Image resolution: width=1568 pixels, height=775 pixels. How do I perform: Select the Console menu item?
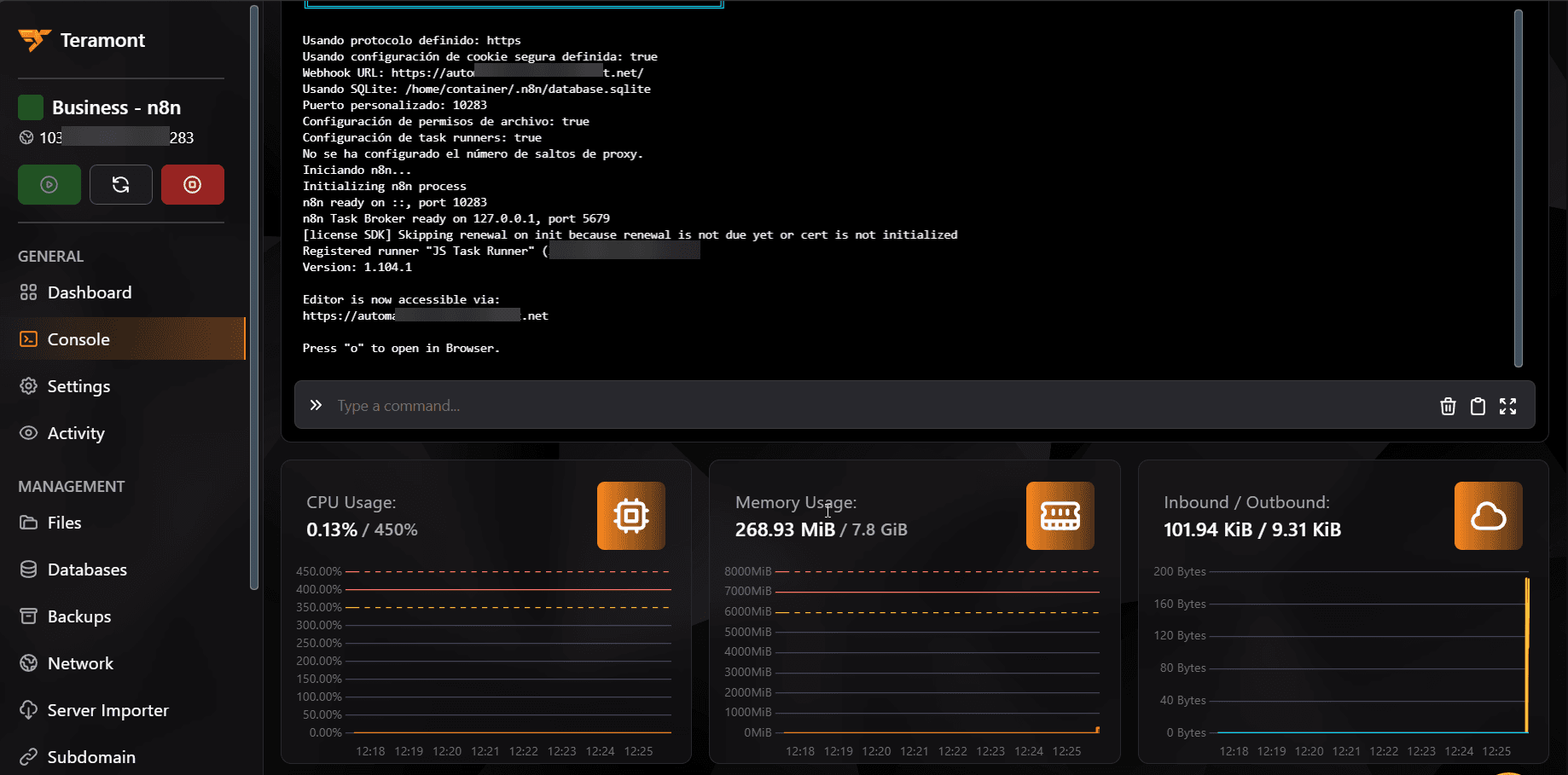123,339
